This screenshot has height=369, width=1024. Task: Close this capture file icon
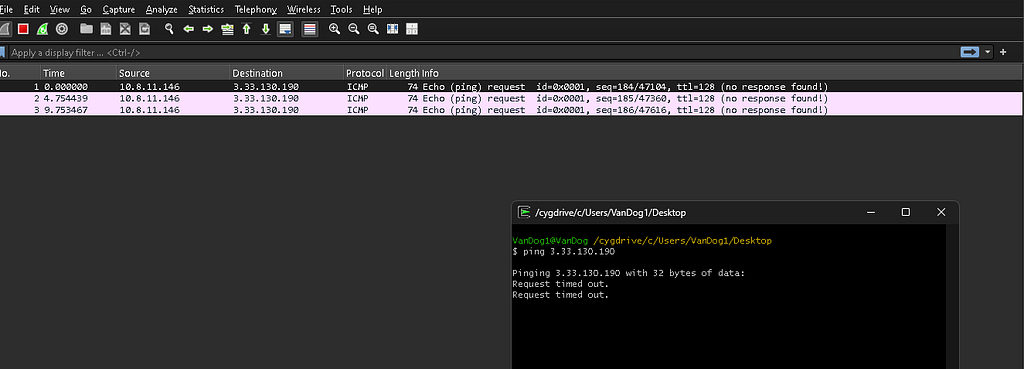125,29
